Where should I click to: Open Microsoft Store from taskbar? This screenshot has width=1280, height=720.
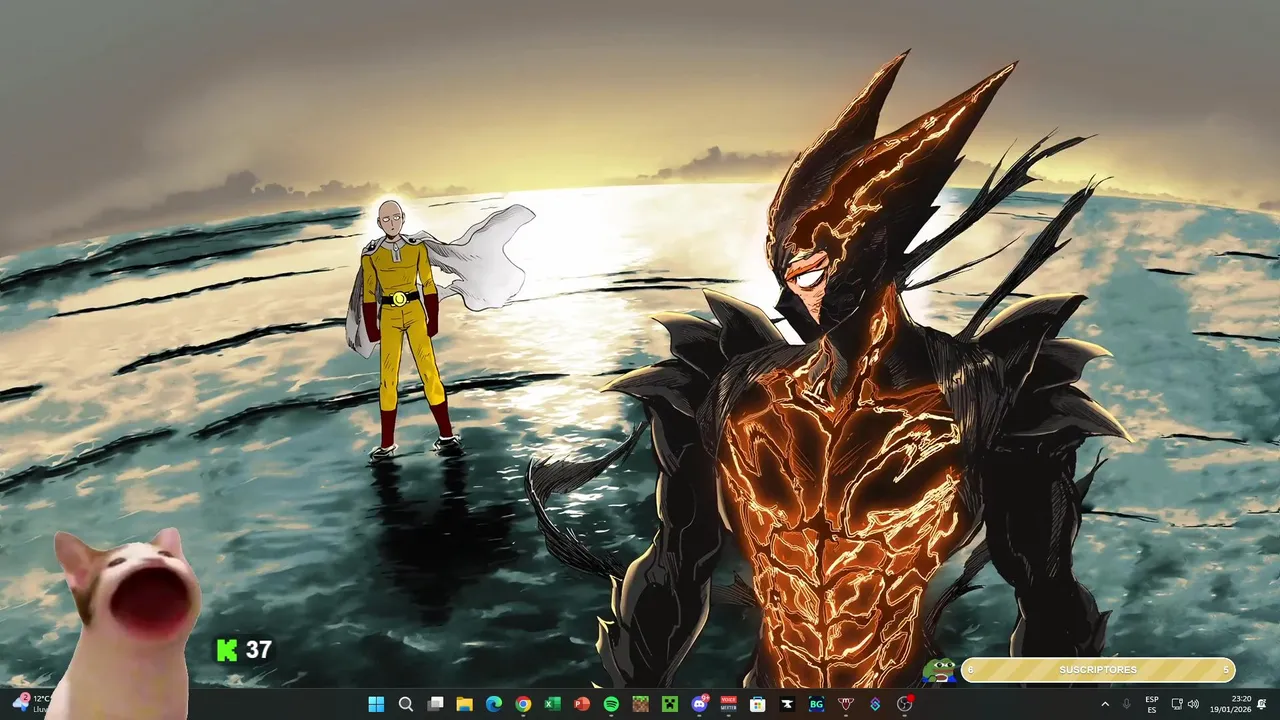click(x=758, y=704)
